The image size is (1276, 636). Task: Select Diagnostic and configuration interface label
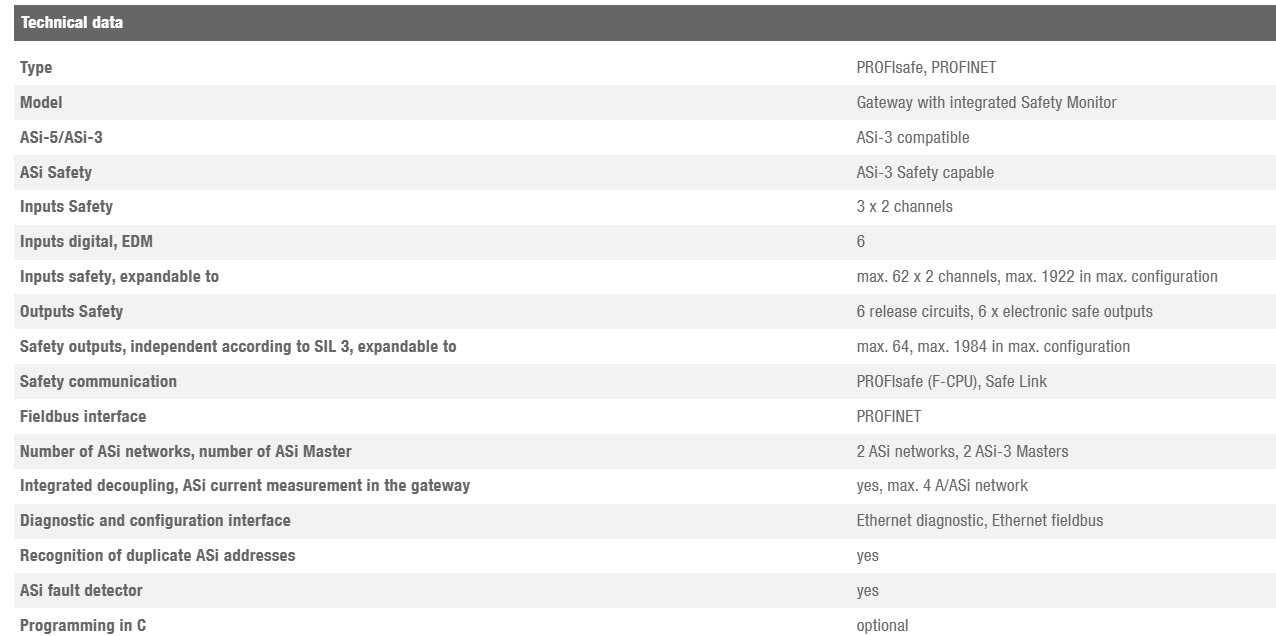pos(155,521)
